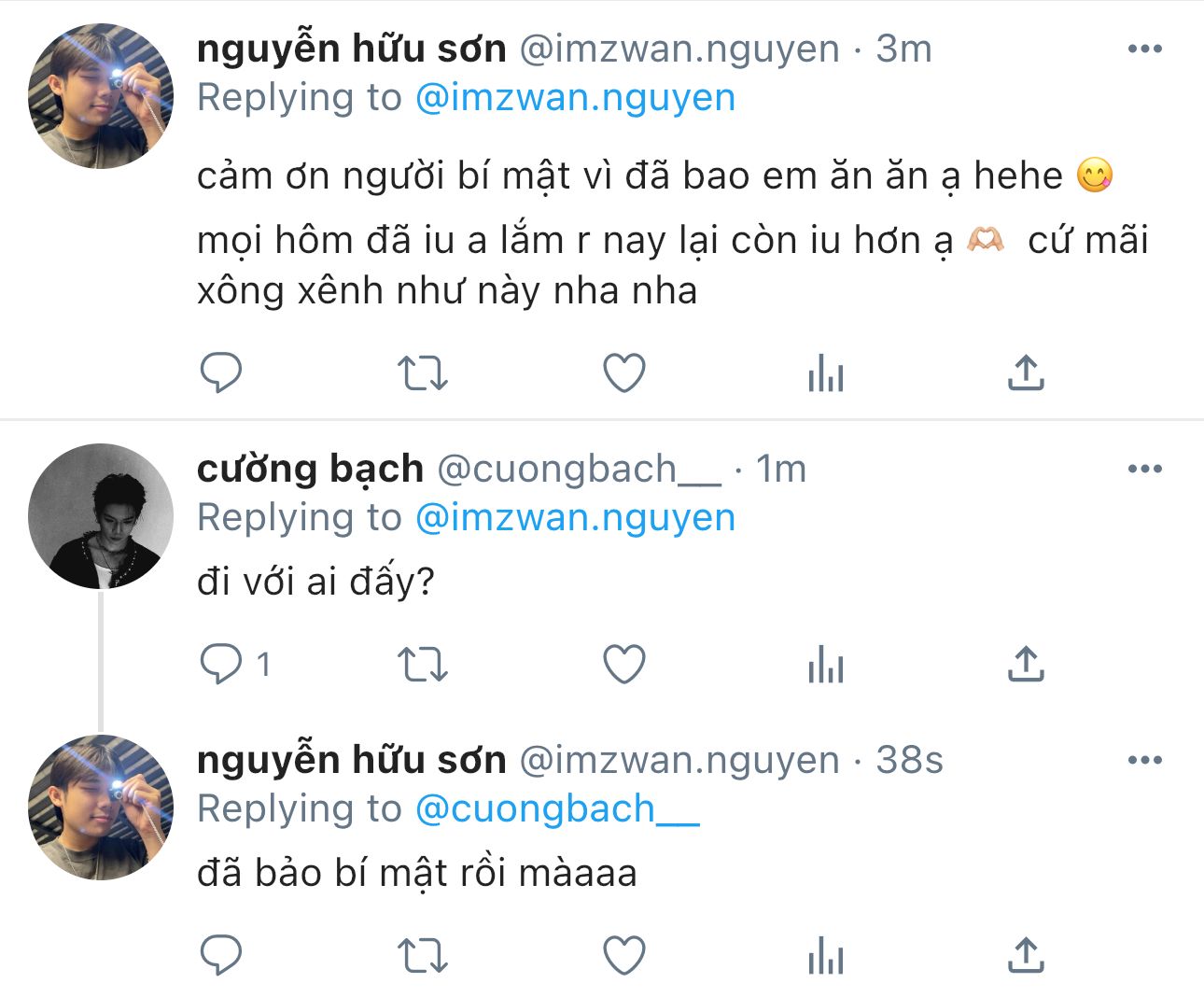The width and height of the screenshot is (1204, 997).
Task: Open more options on the 38s-old reply
Action: 1144,760
